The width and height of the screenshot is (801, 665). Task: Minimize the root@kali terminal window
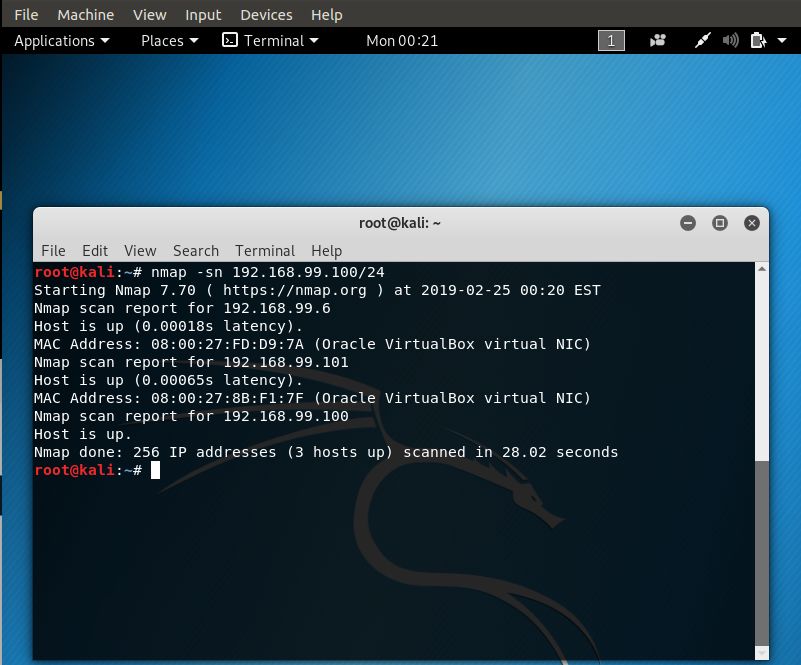coord(688,223)
